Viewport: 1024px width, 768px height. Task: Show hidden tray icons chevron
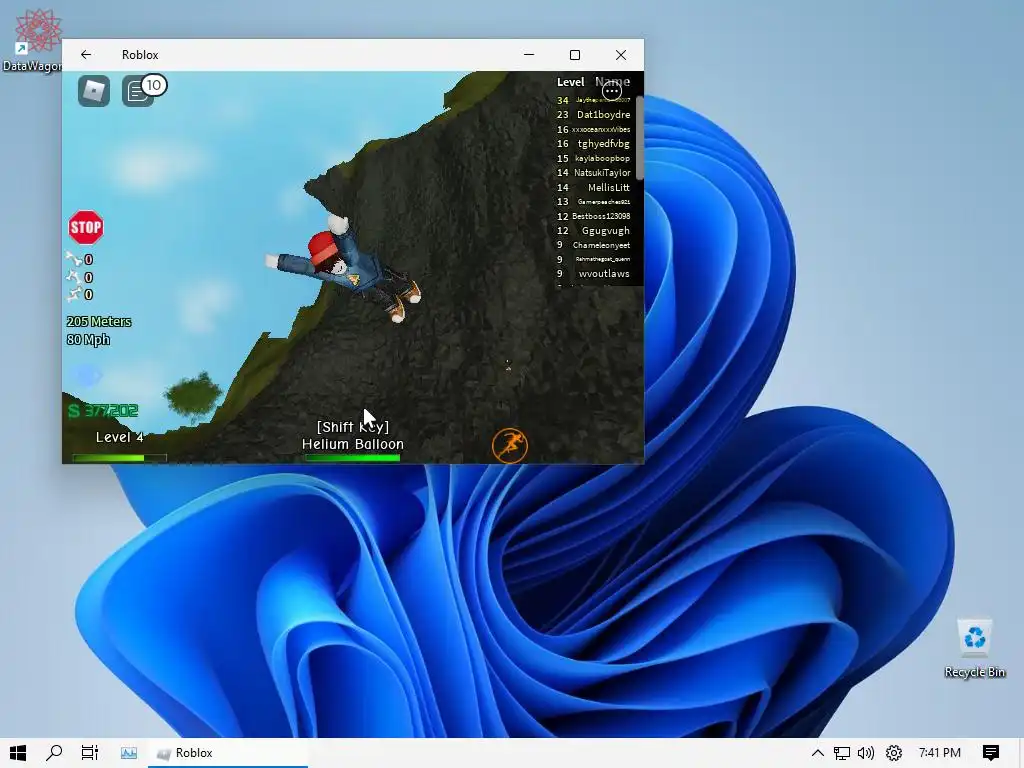[x=818, y=753]
